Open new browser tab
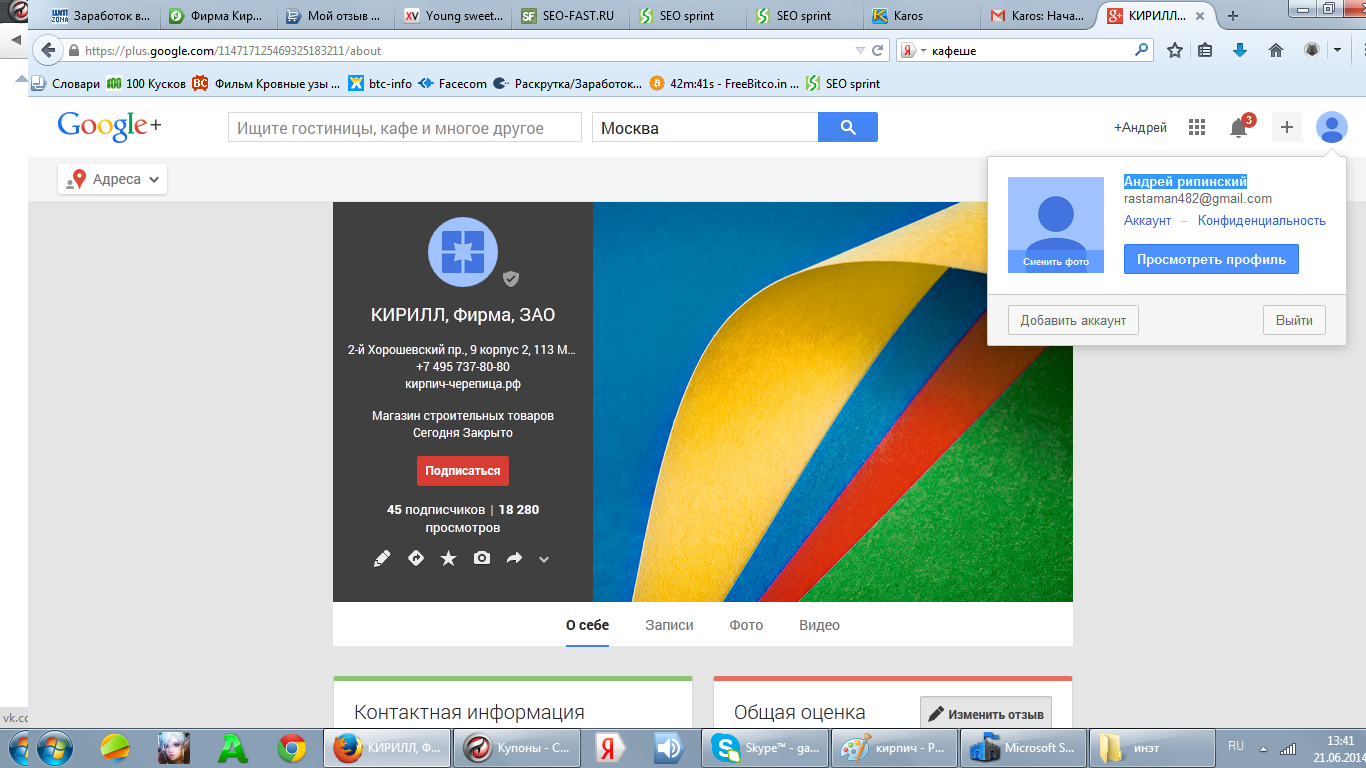 [1233, 15]
